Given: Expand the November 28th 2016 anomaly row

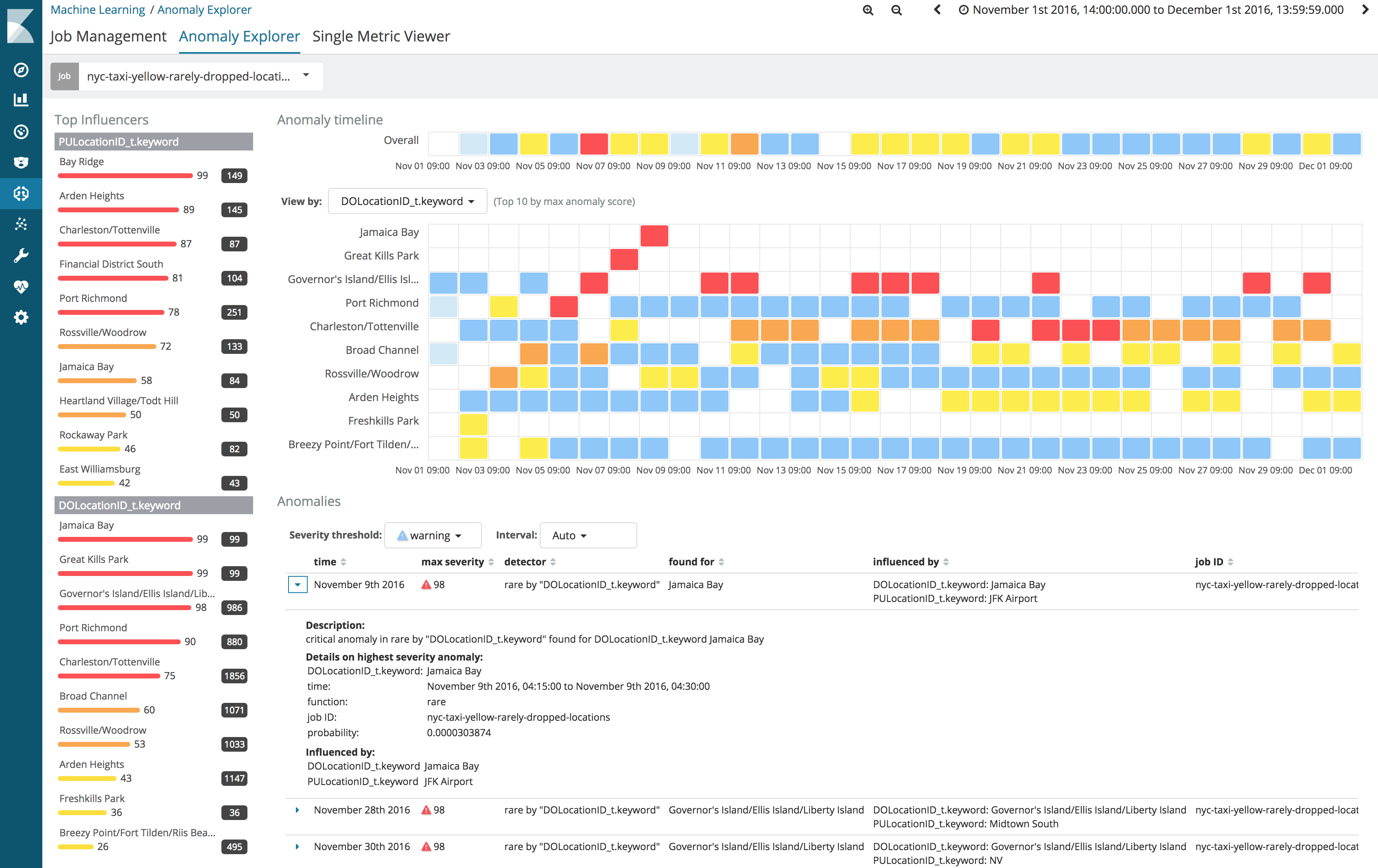Looking at the screenshot, I should click(x=297, y=810).
